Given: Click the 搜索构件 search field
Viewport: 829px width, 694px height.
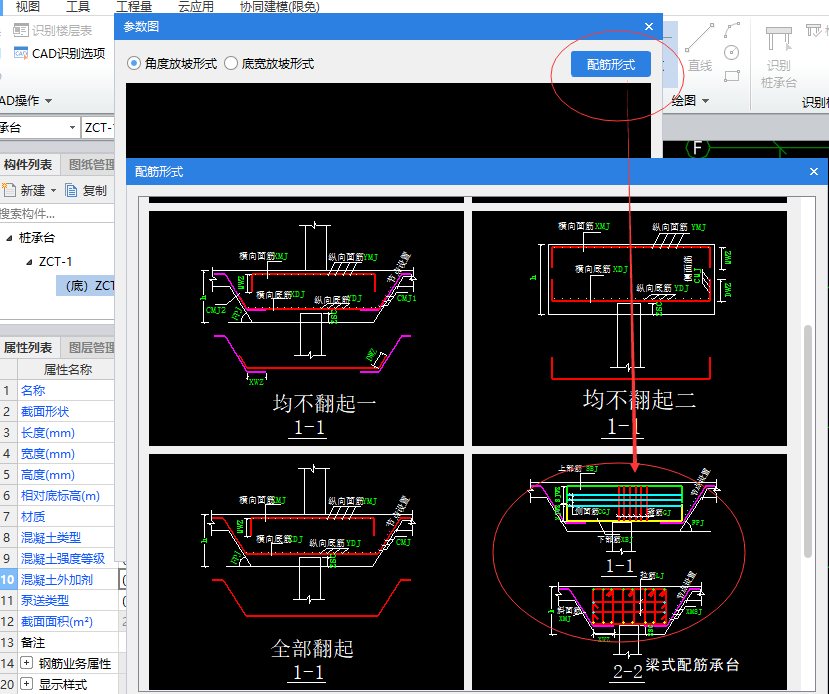Looking at the screenshot, I should tap(57, 214).
